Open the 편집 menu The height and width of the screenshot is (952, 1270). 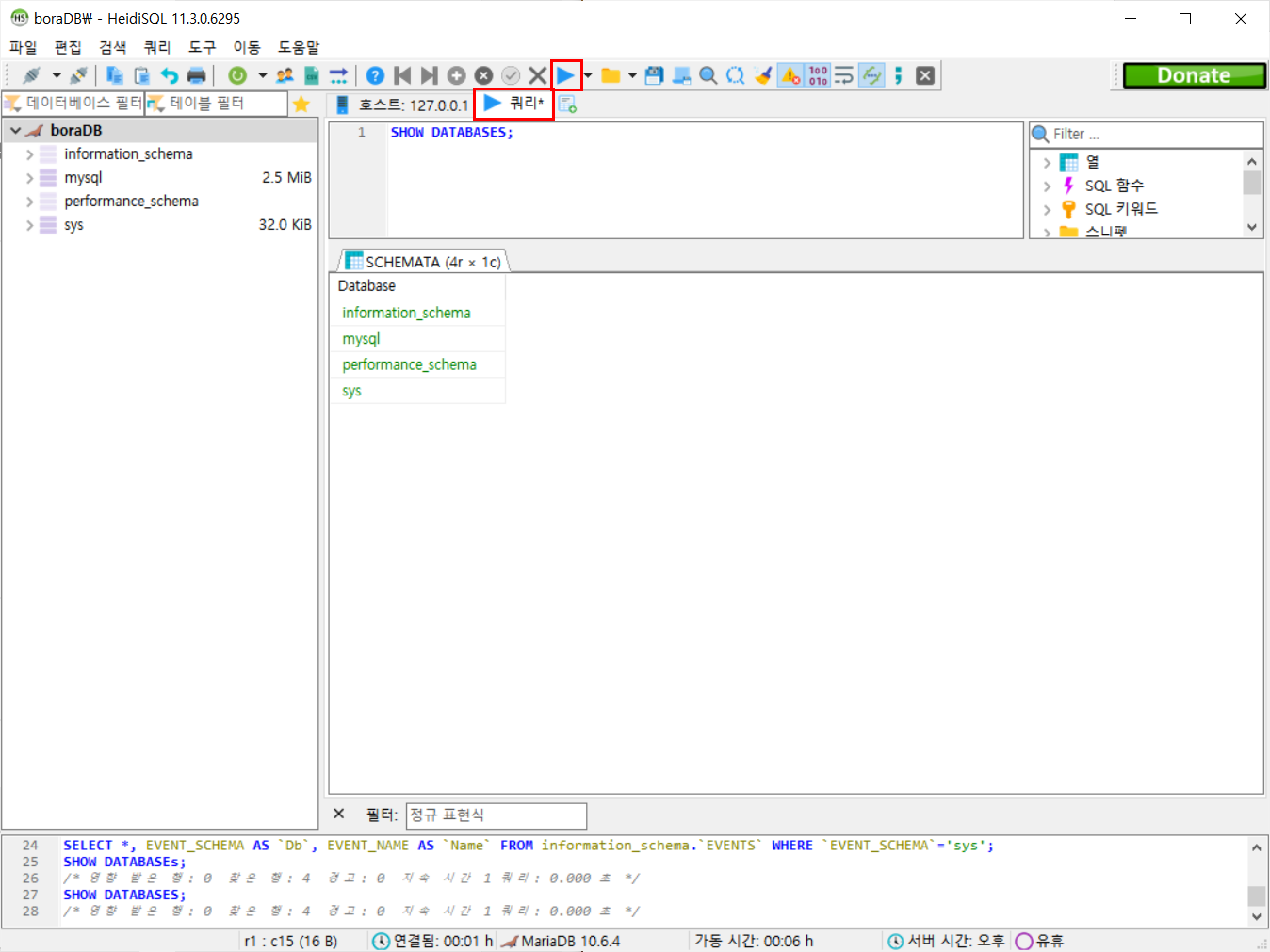[68, 47]
